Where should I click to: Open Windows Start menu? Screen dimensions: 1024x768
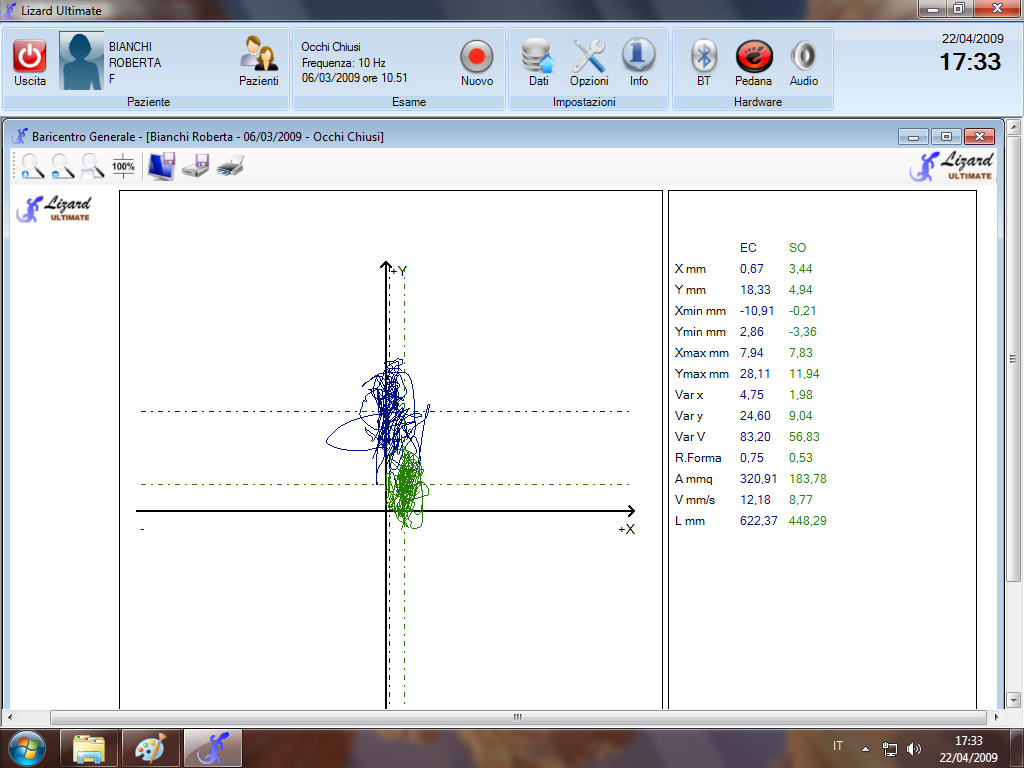[26, 748]
